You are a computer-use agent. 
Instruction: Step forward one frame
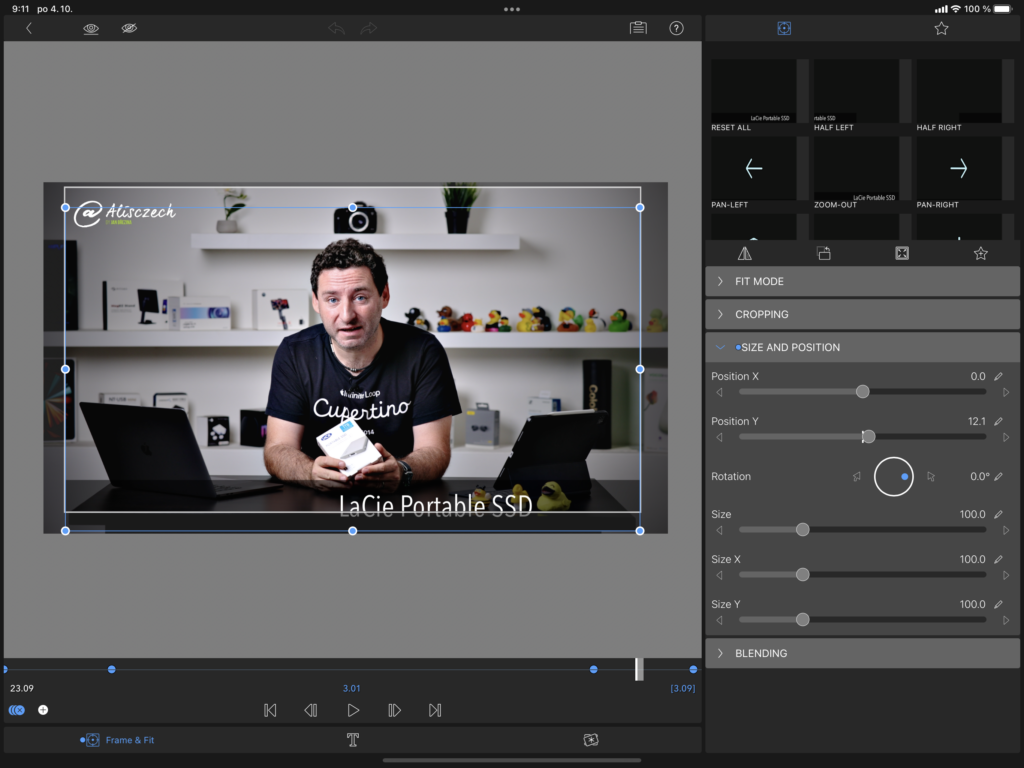click(x=394, y=710)
